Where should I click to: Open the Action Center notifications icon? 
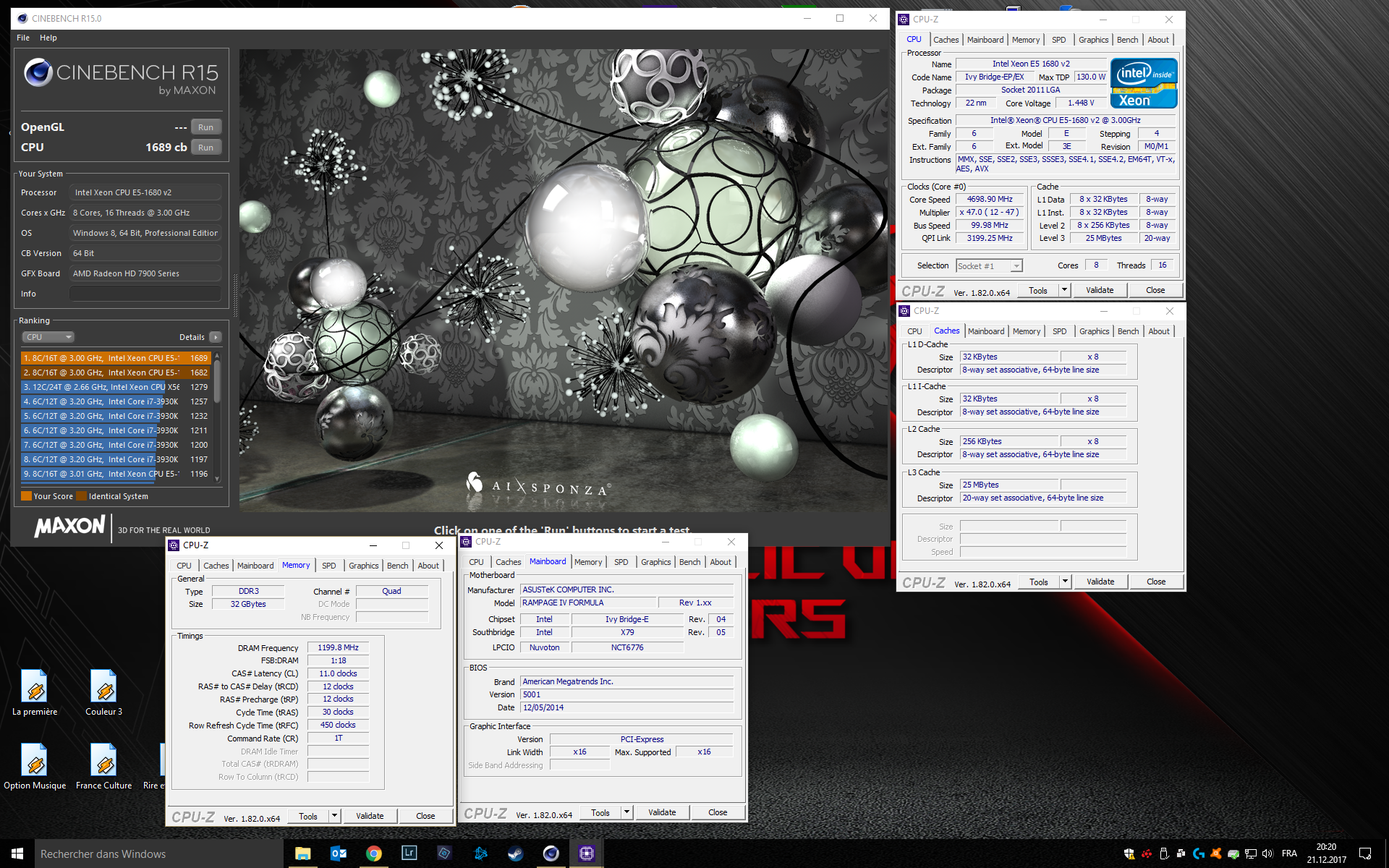pyautogui.click(x=1365, y=854)
